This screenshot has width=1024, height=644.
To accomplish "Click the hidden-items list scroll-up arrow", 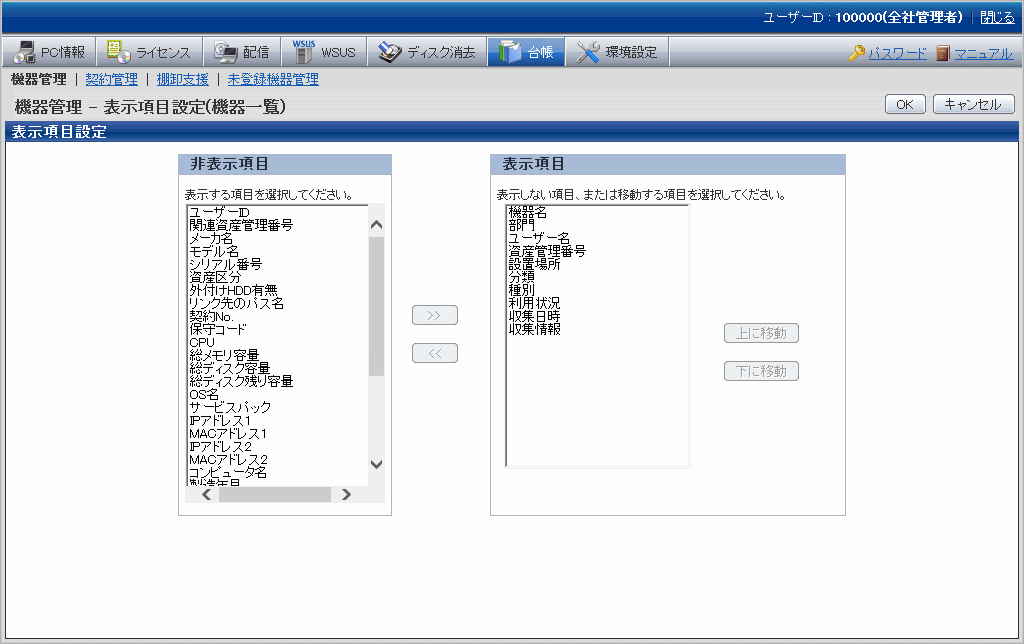I will [x=376, y=225].
